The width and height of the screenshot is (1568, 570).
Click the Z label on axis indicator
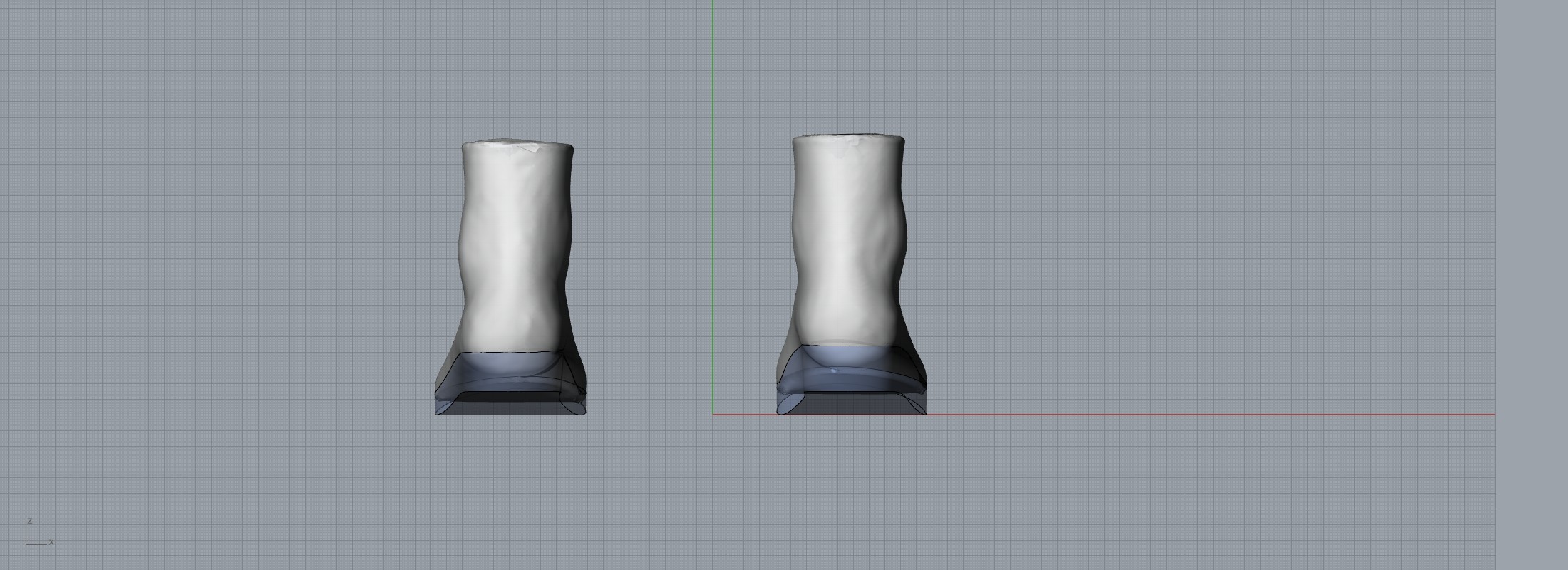pos(29,521)
